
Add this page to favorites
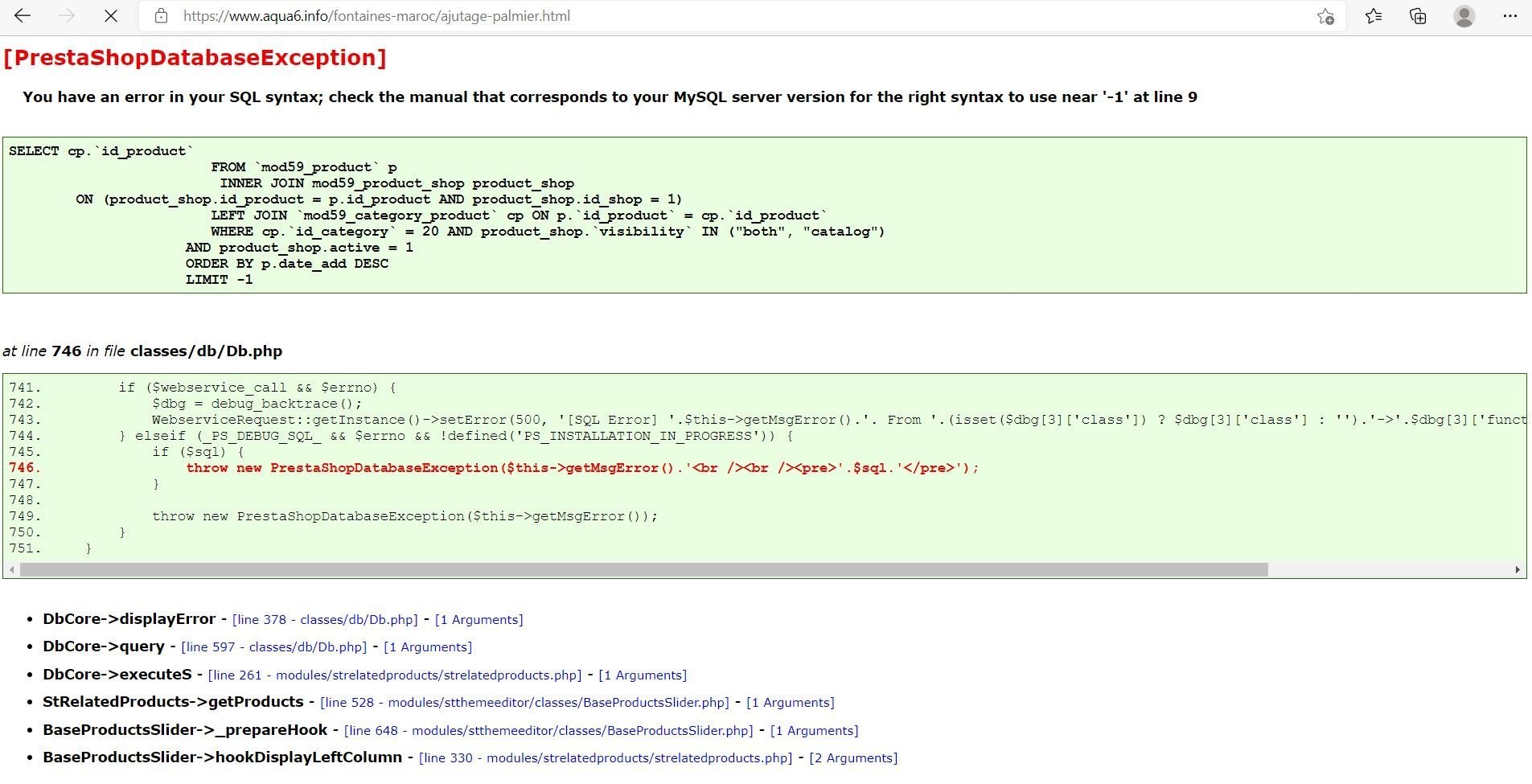[x=1326, y=16]
